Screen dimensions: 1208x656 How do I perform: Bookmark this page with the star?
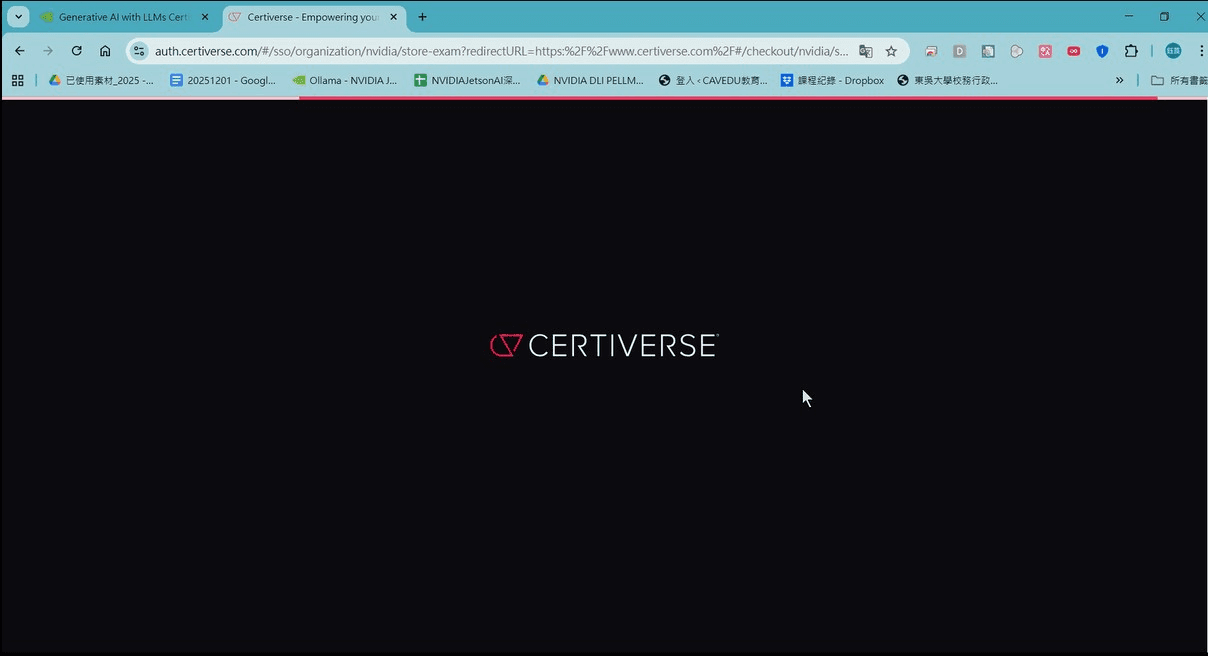pos(891,51)
